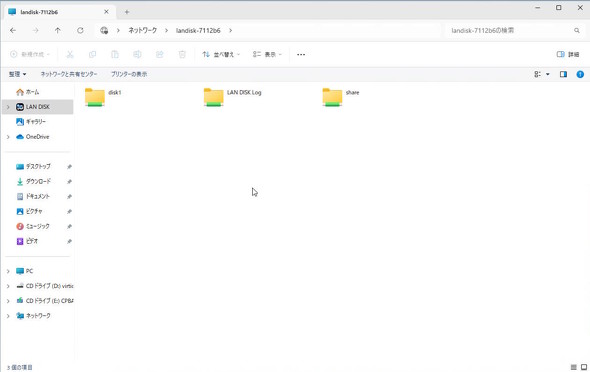Unpin ダウンロード using its pin icon
590x372 pixels.
tap(69, 182)
